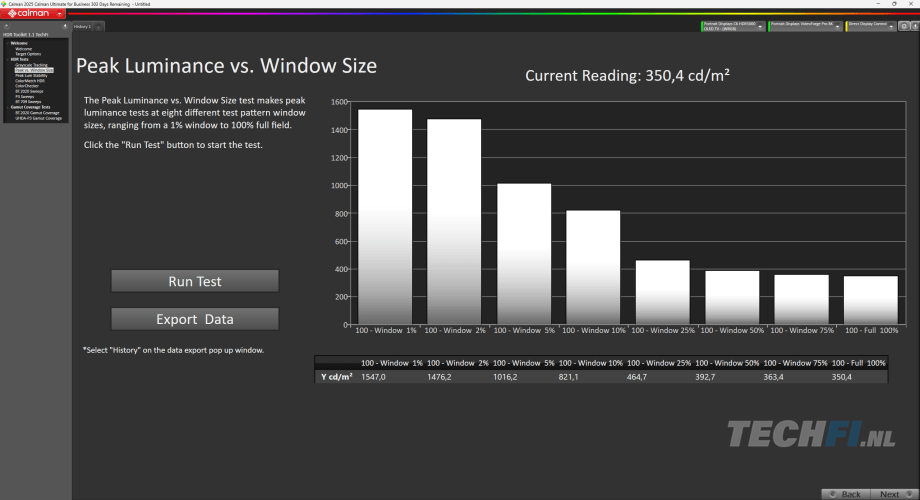Click the settings gear icon at top right

(x=903, y=27)
